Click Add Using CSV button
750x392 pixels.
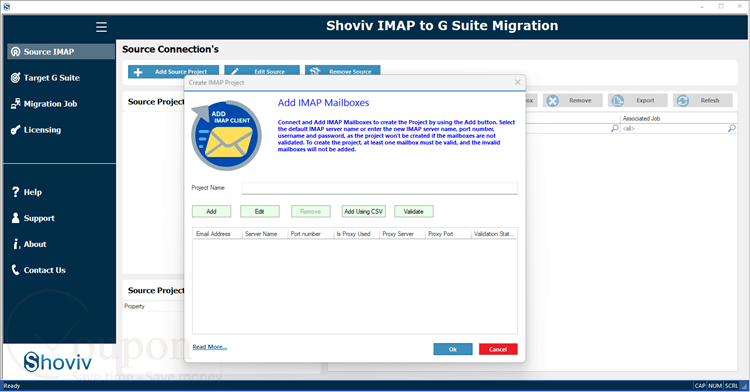364,211
